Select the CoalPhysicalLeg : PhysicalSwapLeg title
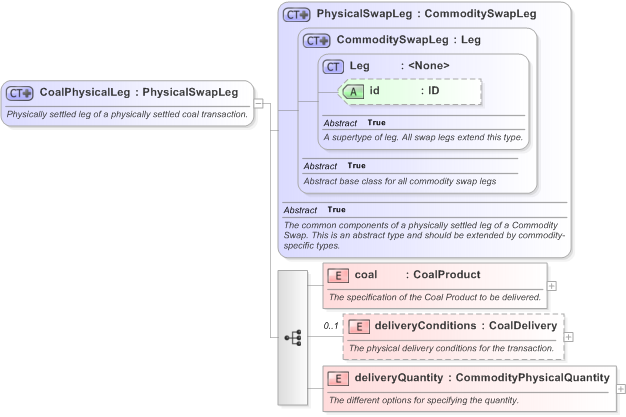The image size is (626, 417). [139, 92]
